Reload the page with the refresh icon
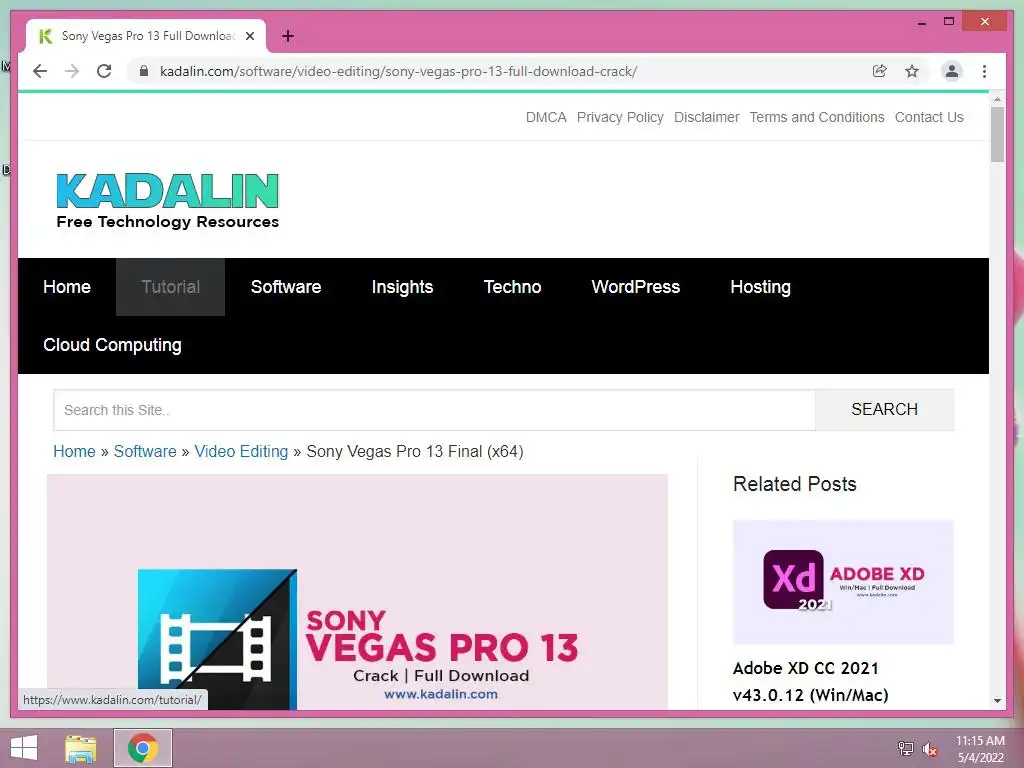 (x=104, y=71)
